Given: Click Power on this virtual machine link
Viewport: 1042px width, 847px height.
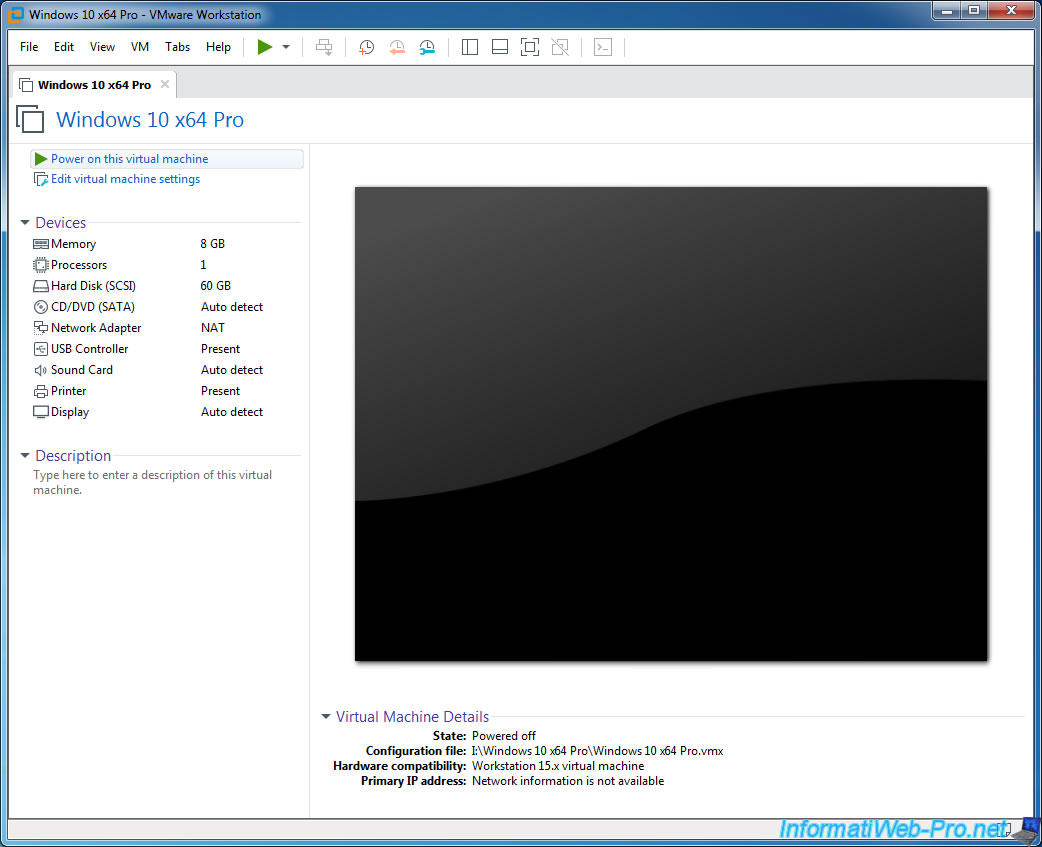Looking at the screenshot, I should point(130,159).
